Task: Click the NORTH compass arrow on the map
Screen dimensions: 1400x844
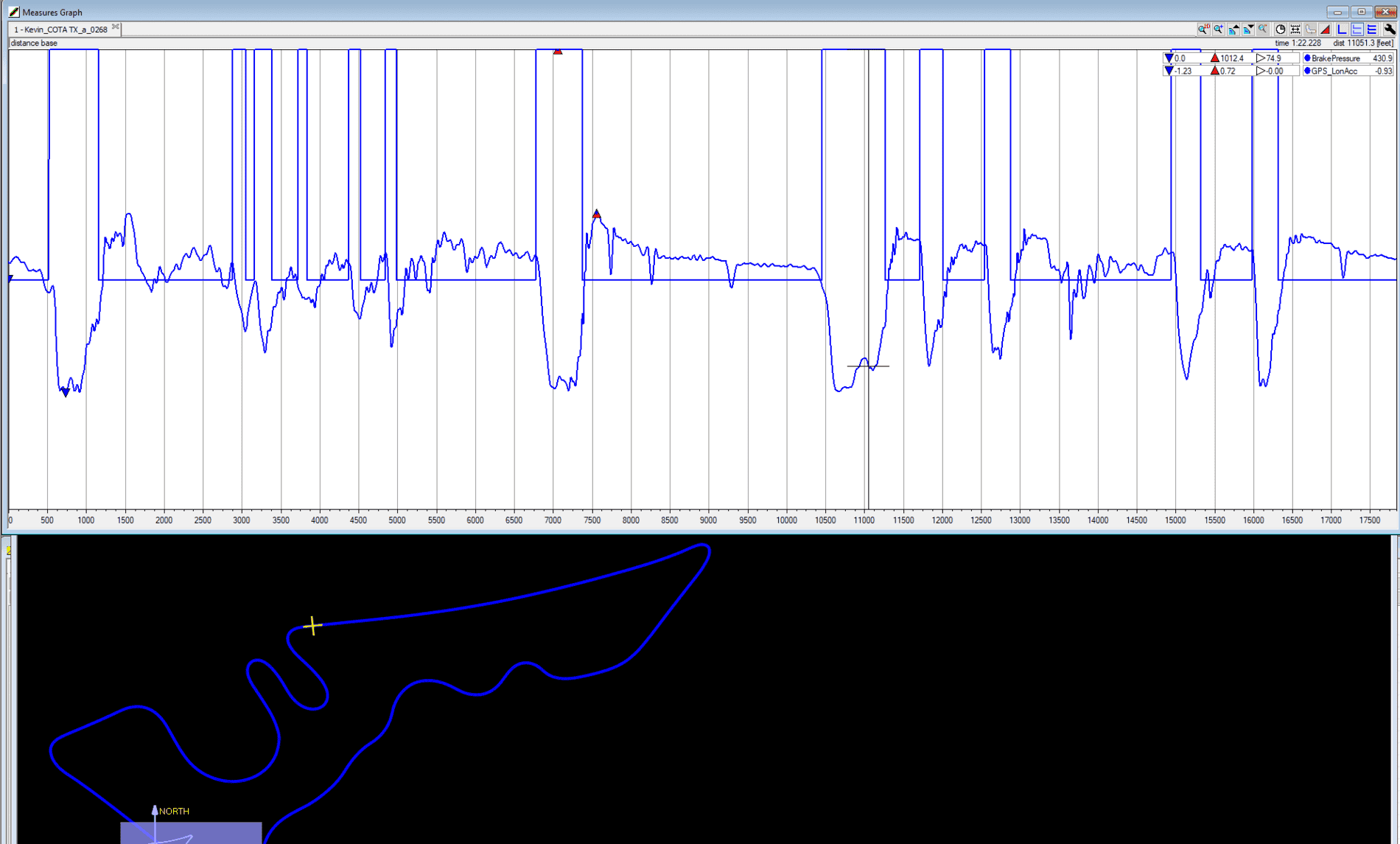Action: click(155, 811)
